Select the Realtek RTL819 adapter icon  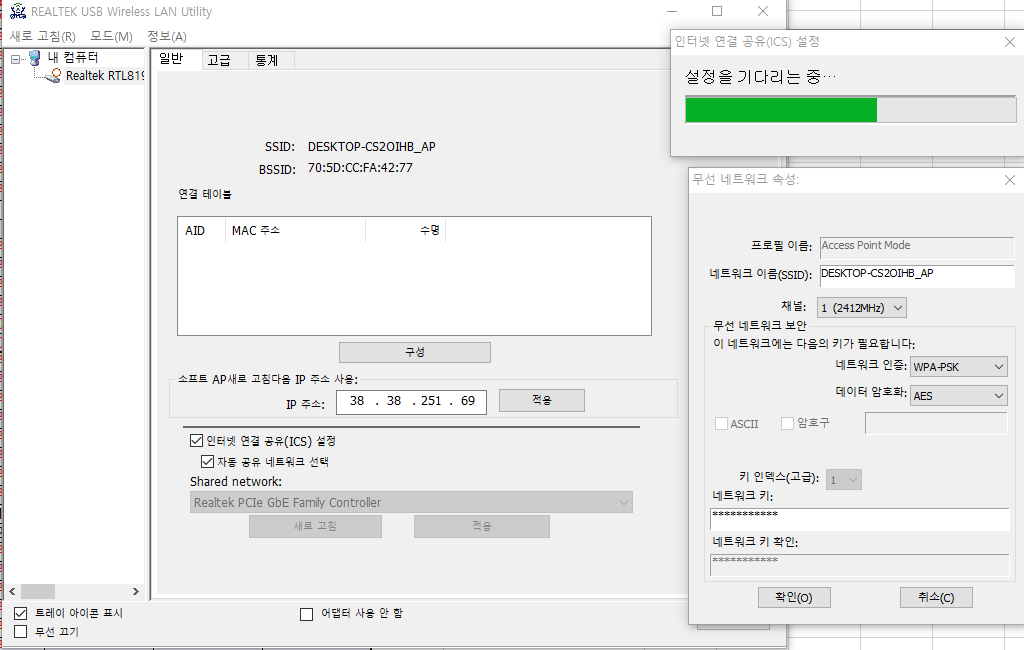point(53,76)
